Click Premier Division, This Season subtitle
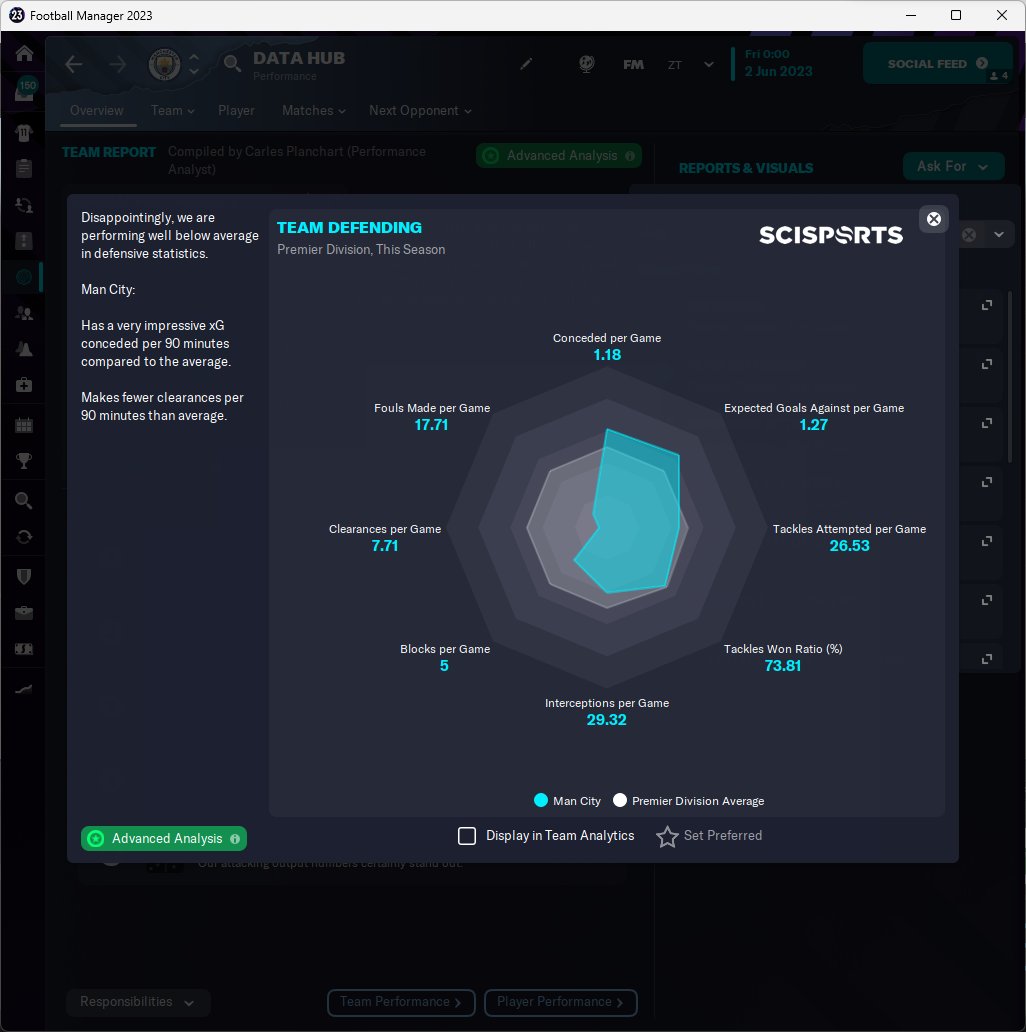 [361, 249]
